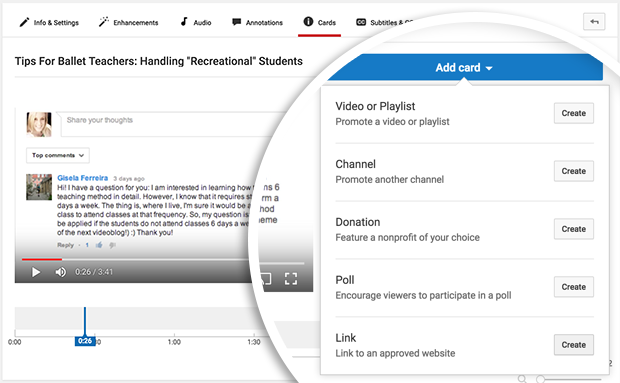This screenshot has width=620, height=383.
Task: Click 'Feature a nonprofit of your choice' text
Action: click(x=407, y=238)
